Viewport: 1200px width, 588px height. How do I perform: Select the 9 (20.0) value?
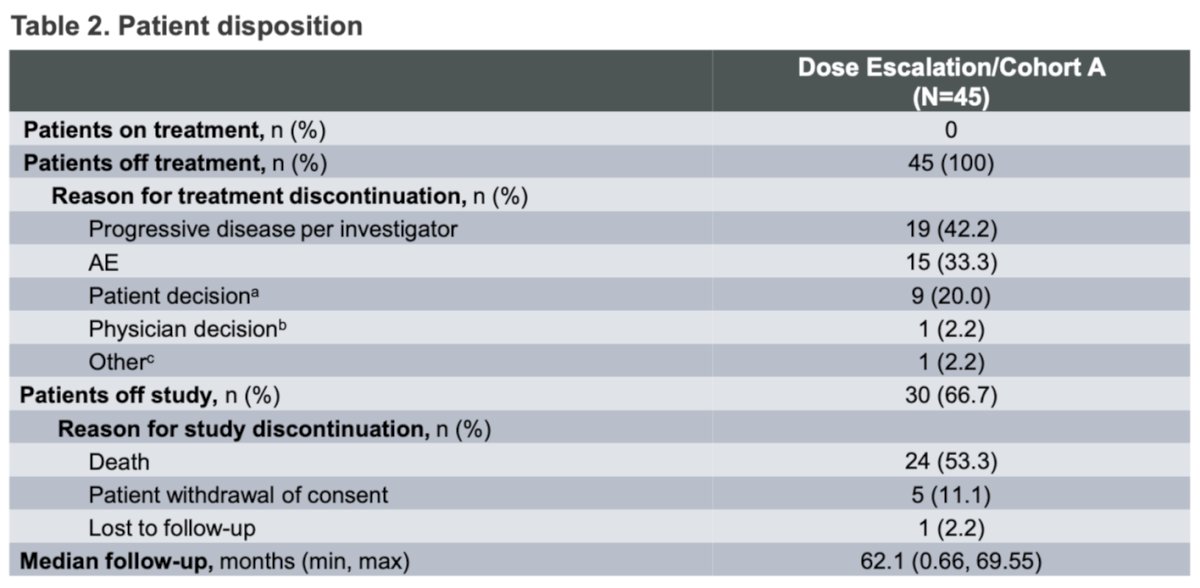[x=950, y=295]
